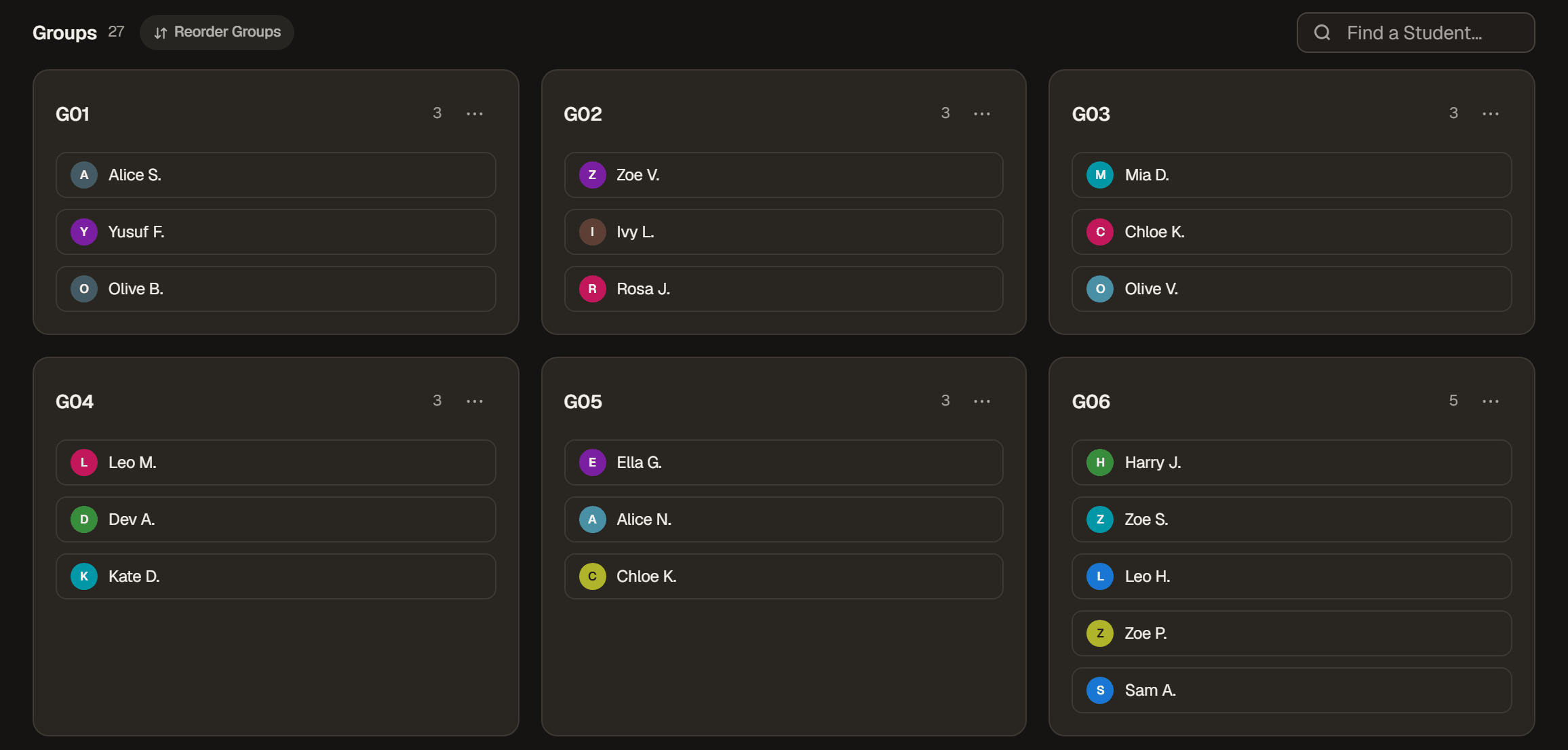The width and height of the screenshot is (1568, 750).
Task: Select student Leo M. in G04
Action: coord(275,462)
